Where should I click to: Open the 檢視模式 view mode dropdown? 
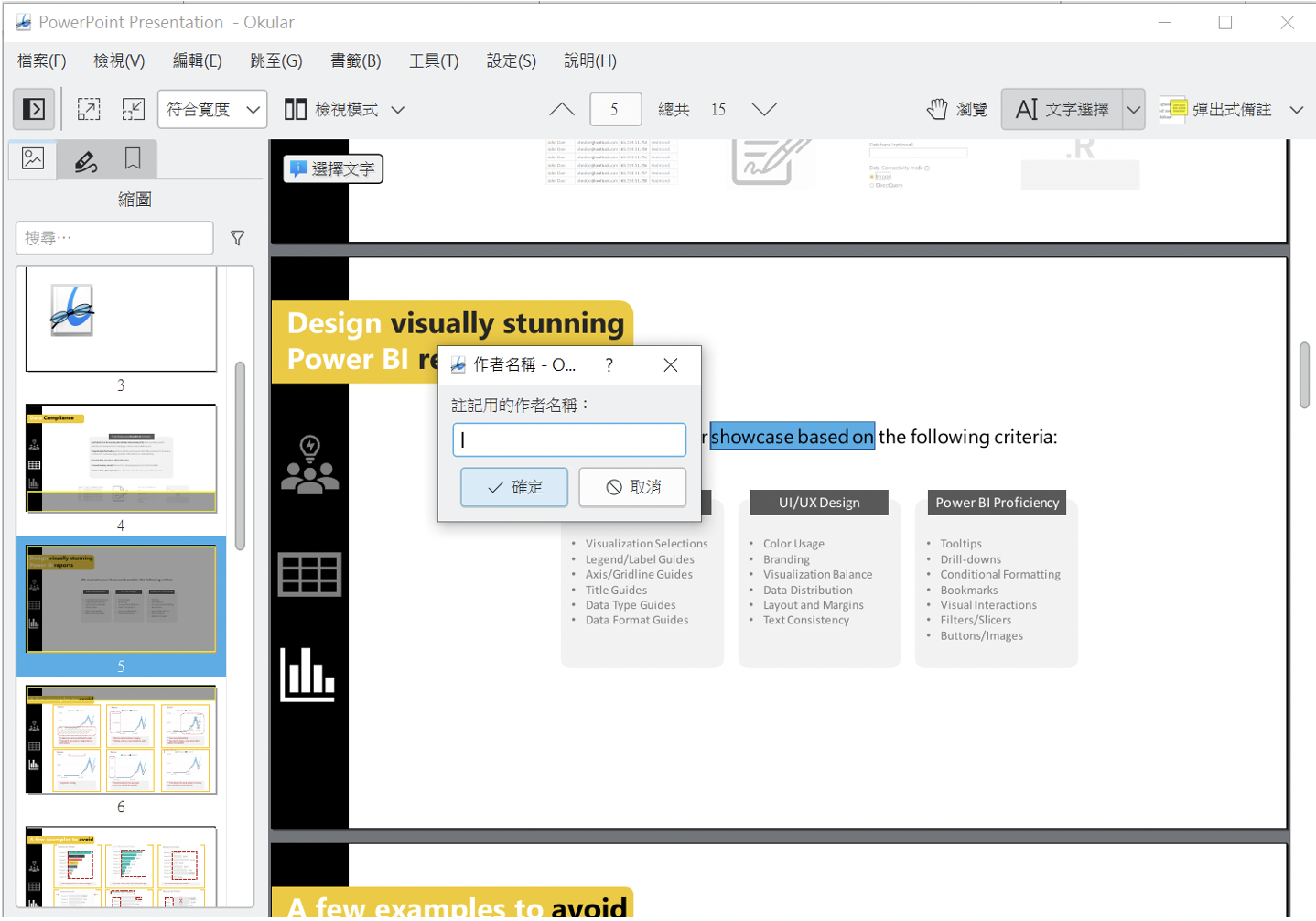(341, 109)
